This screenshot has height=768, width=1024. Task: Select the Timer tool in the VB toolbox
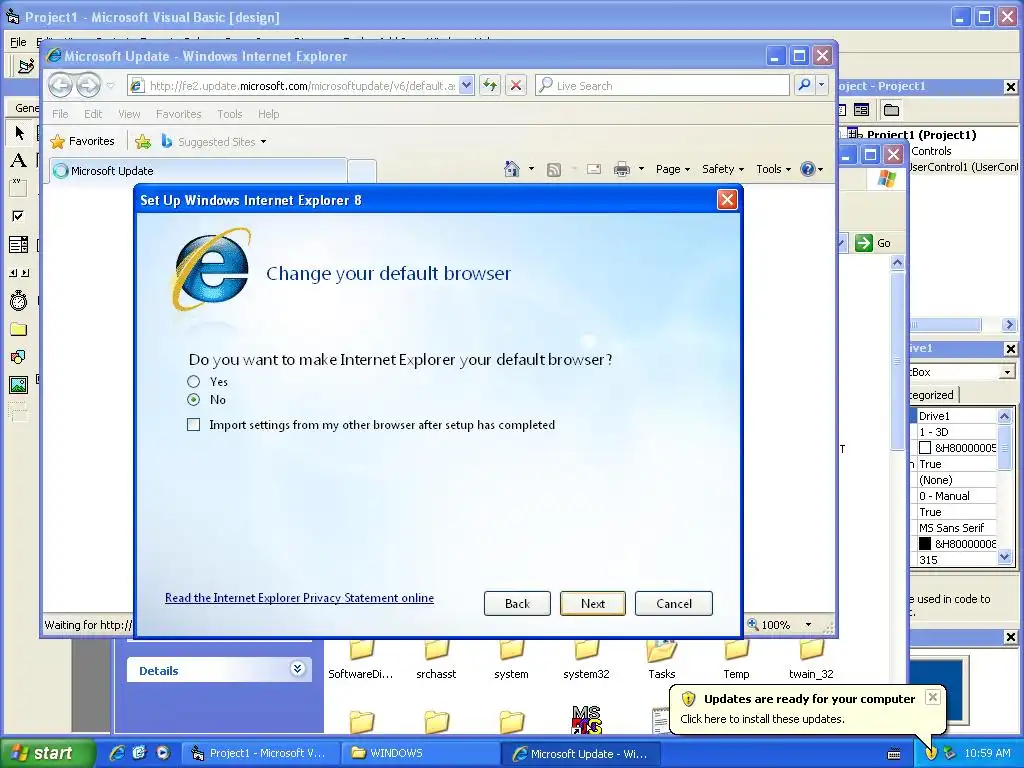19,300
